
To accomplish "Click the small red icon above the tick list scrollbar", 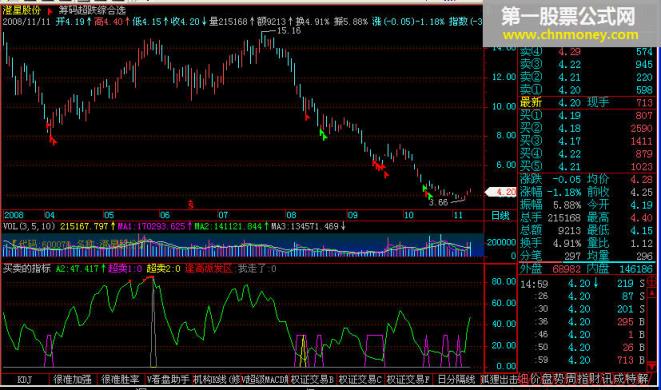I will [652, 282].
